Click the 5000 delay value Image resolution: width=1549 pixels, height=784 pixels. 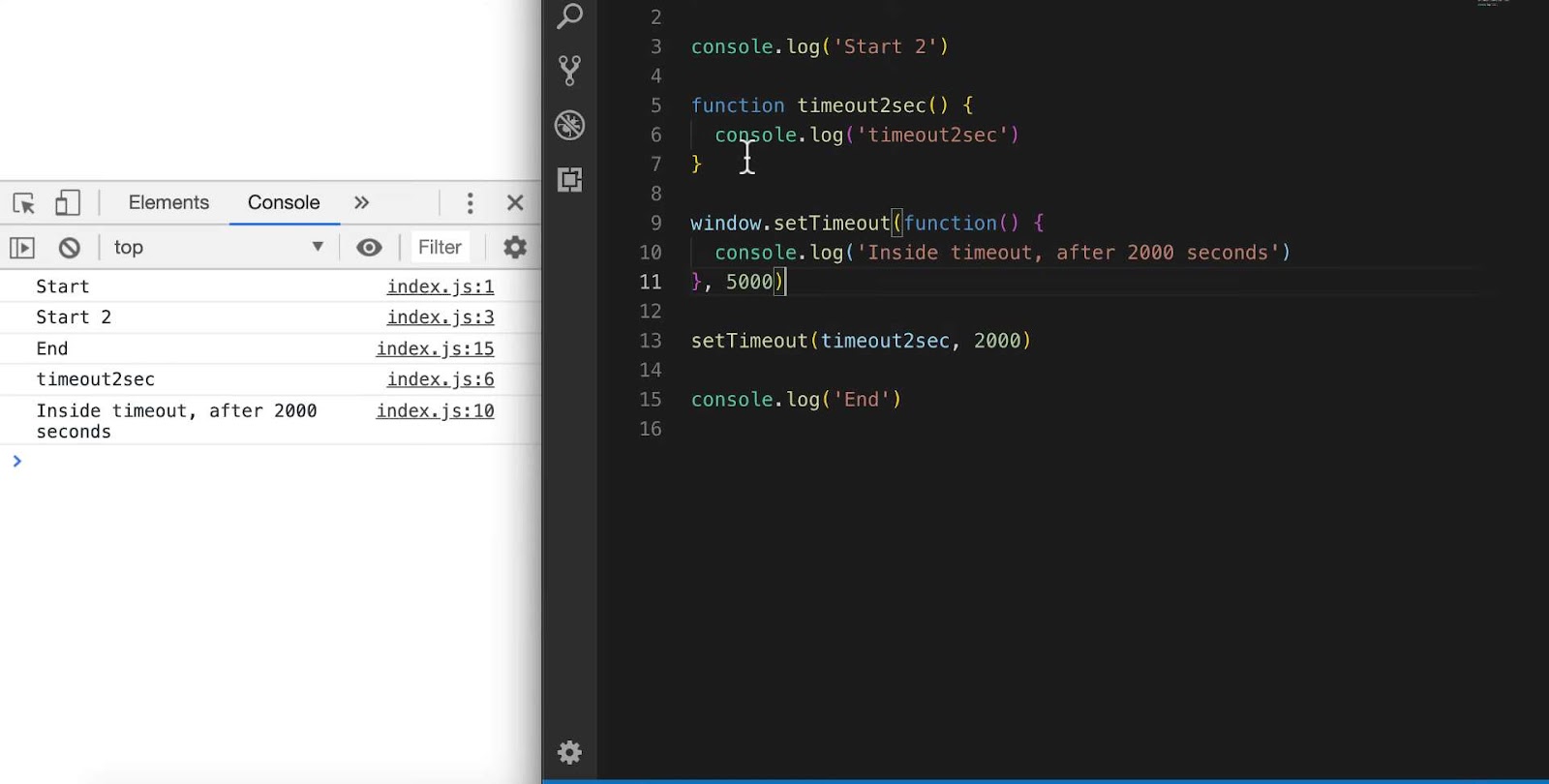pyautogui.click(x=749, y=282)
